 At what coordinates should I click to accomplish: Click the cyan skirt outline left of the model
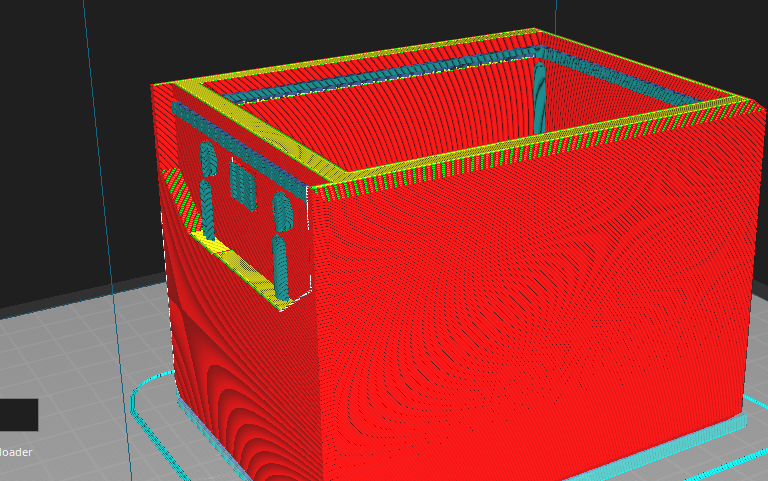click(135, 400)
